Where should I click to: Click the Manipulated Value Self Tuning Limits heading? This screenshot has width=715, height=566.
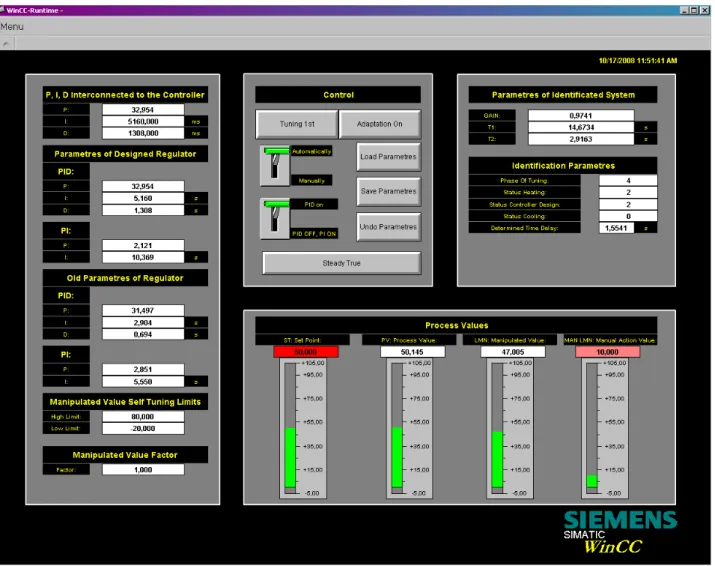pyautogui.click(x=125, y=402)
